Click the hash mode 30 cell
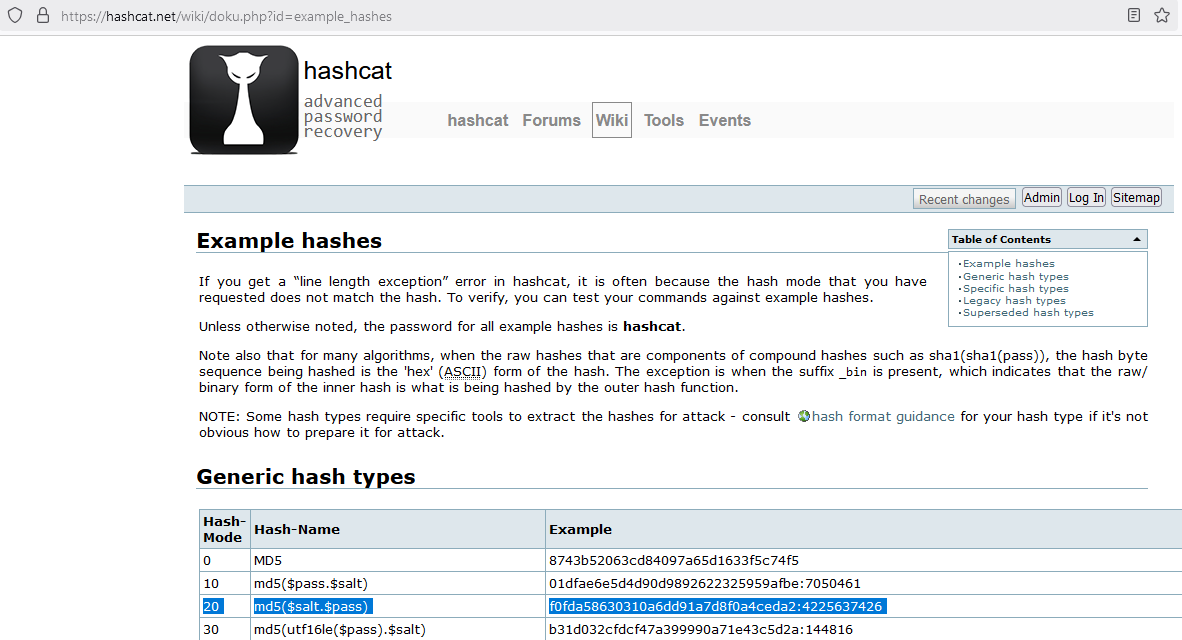1182x640 pixels. coord(225,629)
